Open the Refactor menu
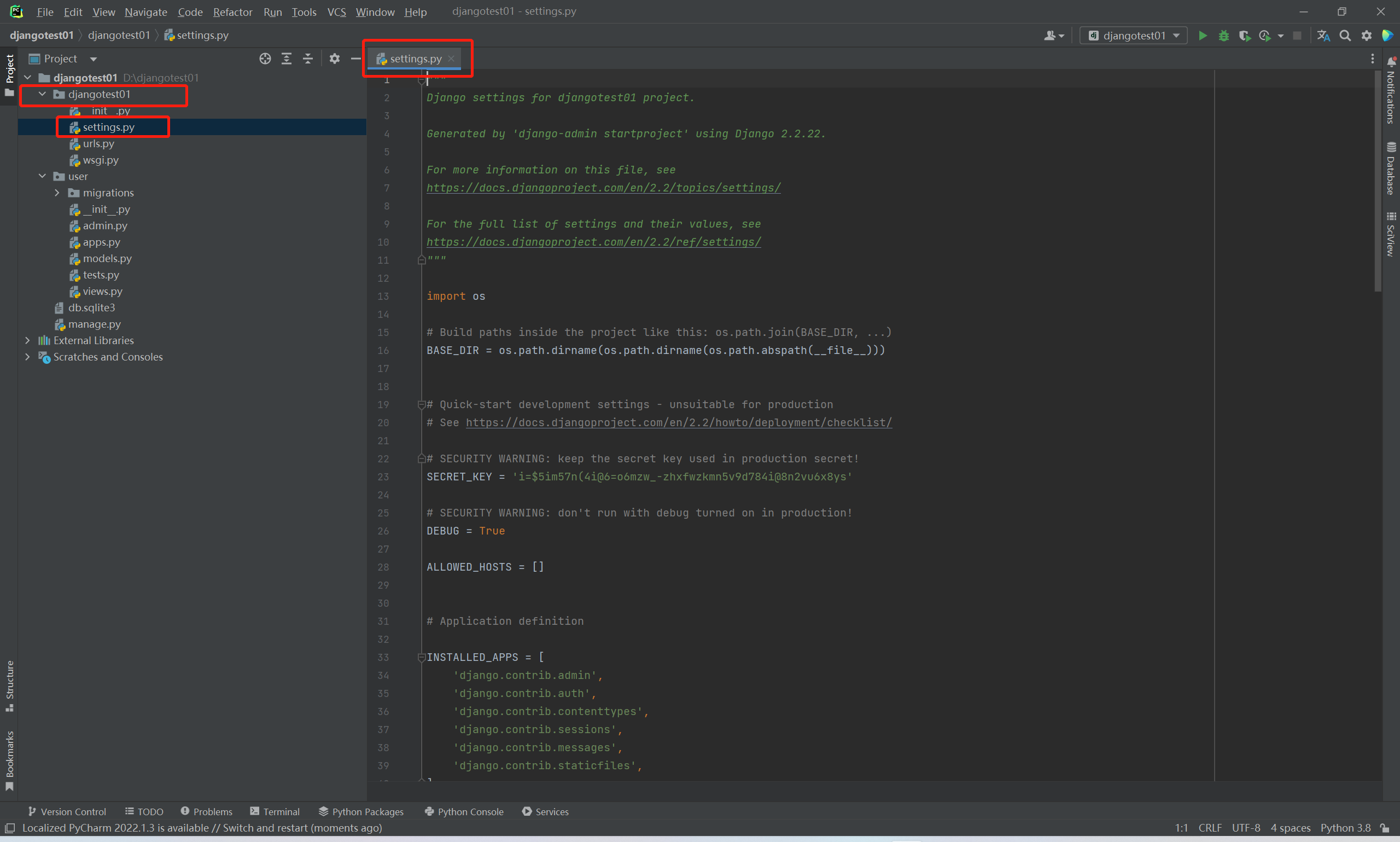1400x842 pixels. [232, 11]
